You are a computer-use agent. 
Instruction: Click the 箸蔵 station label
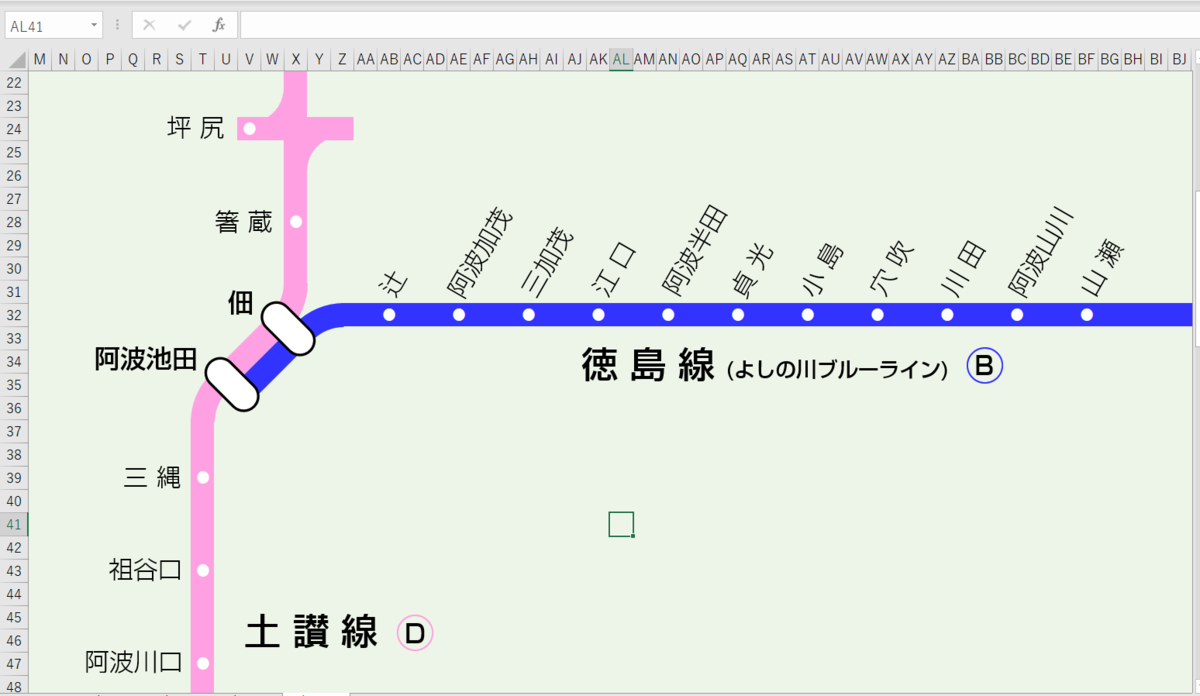pyautogui.click(x=243, y=222)
